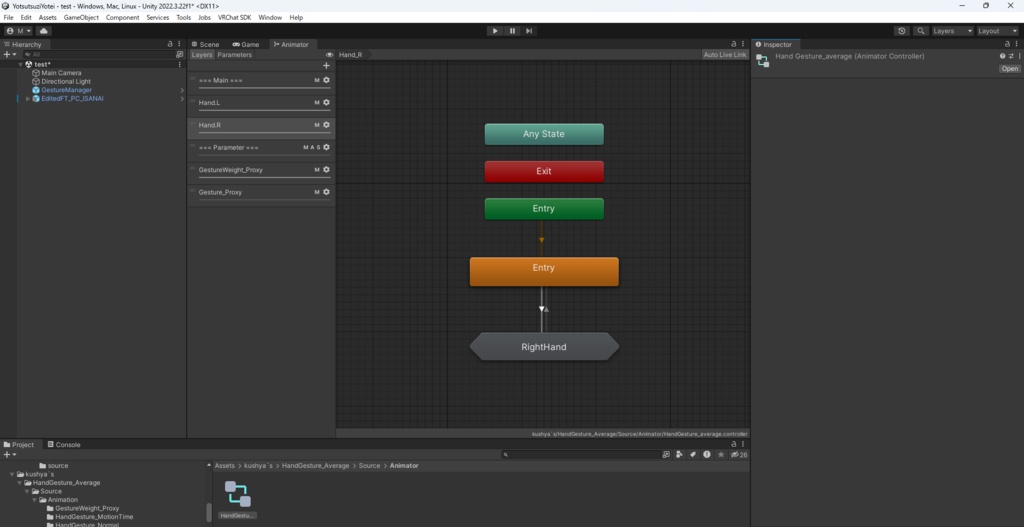Toggle hidden packages visibility count icon
Viewport: 1024px width, 527px height.
click(x=739, y=455)
